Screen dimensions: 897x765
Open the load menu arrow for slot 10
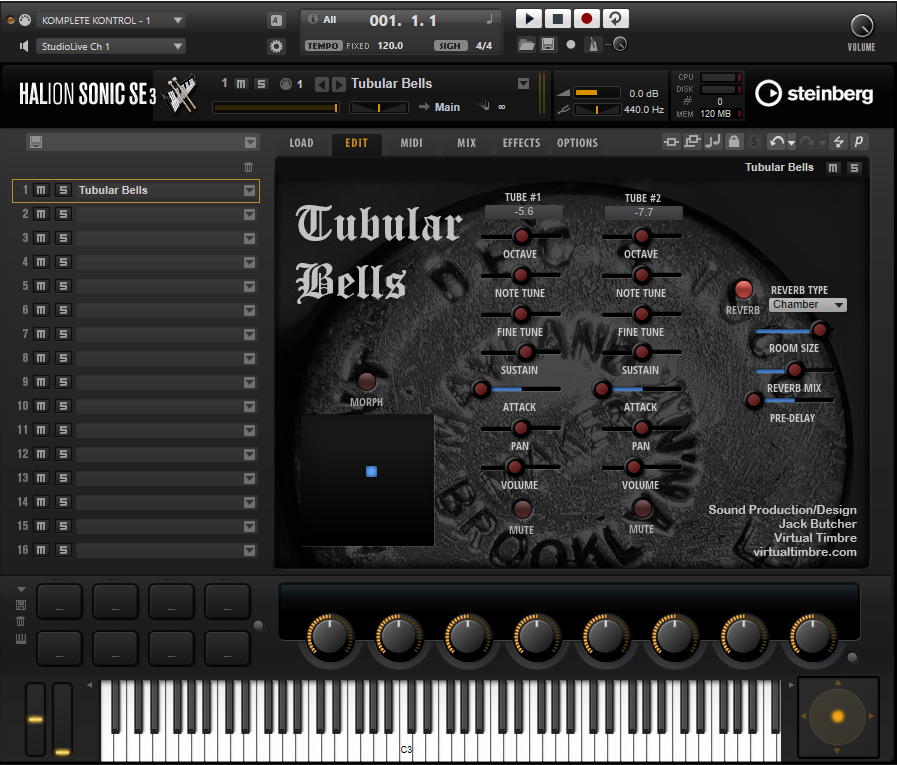pyautogui.click(x=249, y=406)
